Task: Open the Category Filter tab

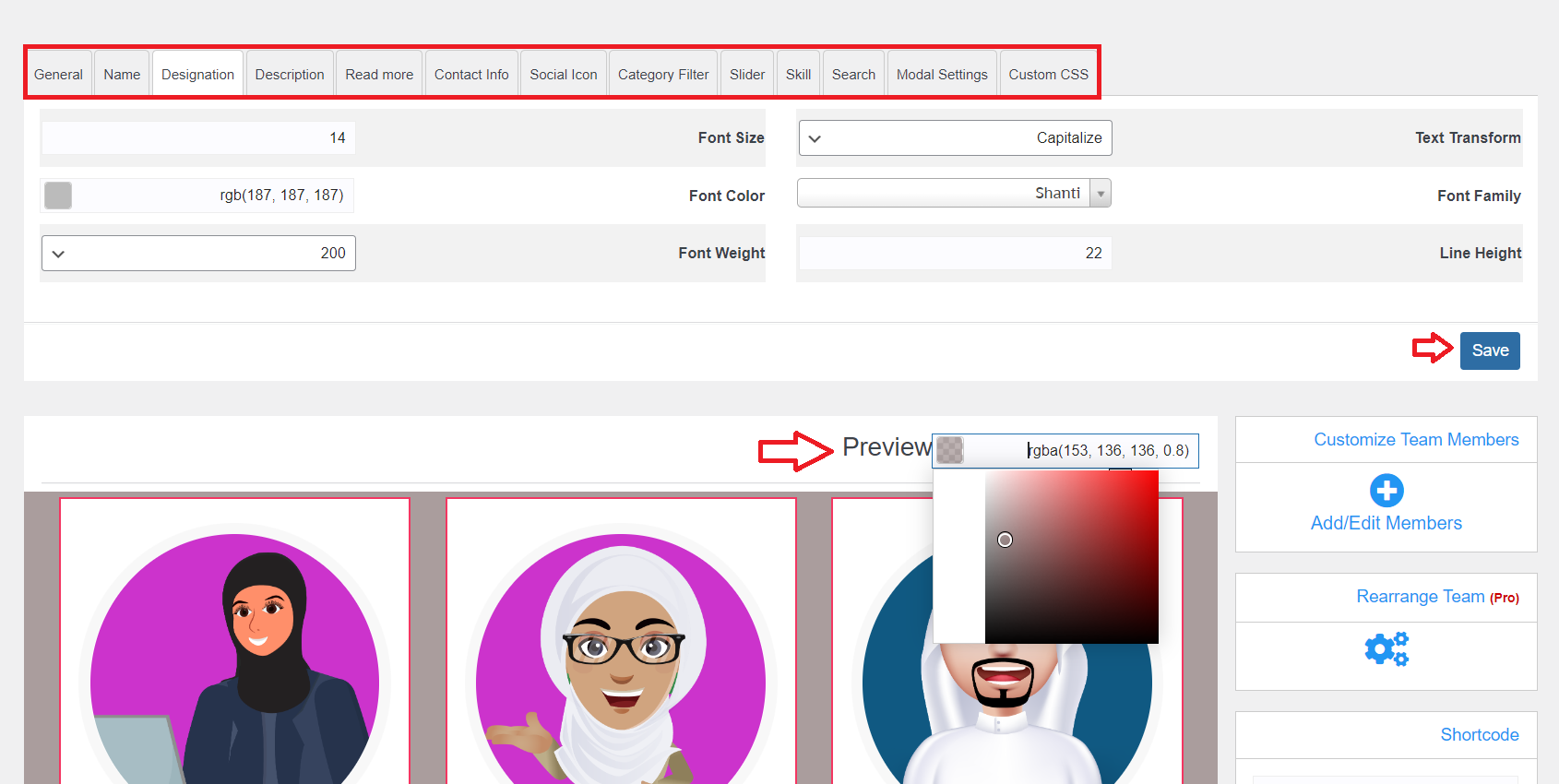Action: pos(662,75)
